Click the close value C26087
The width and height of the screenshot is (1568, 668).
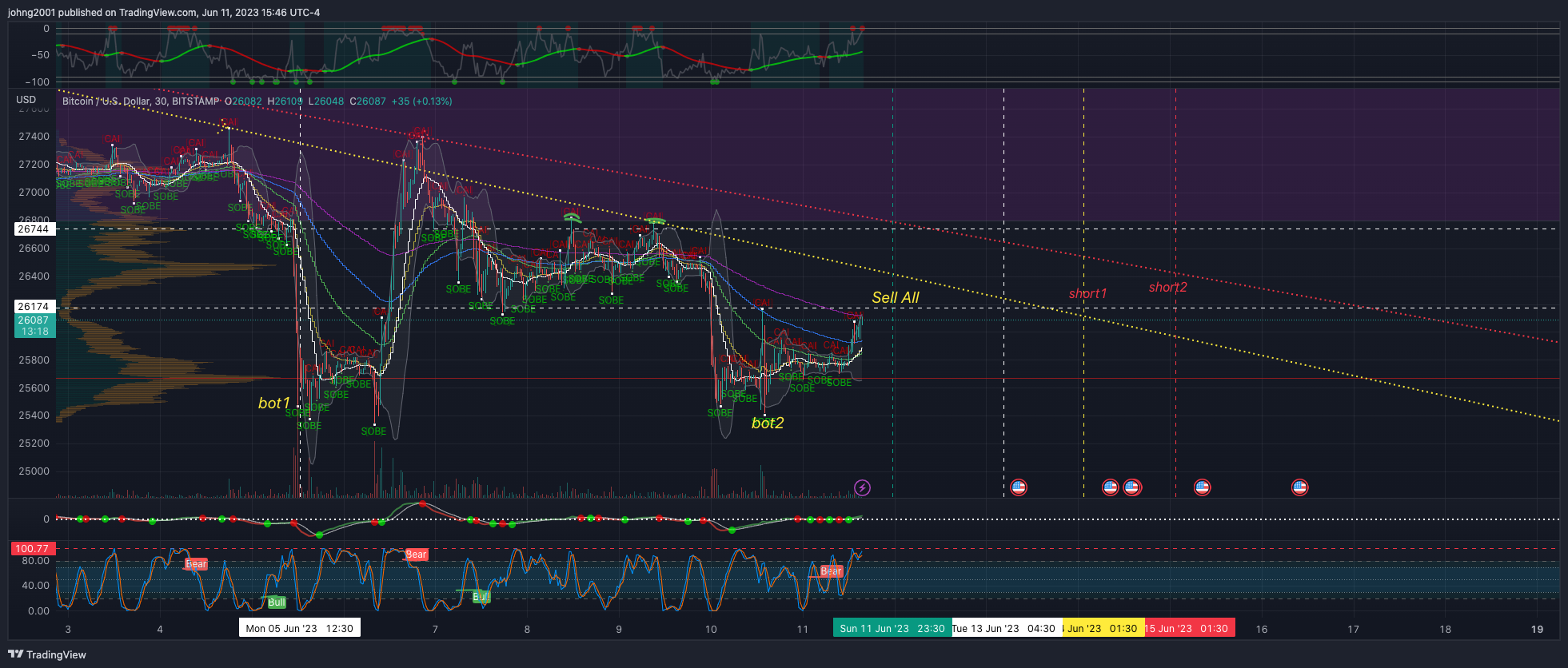point(368,101)
